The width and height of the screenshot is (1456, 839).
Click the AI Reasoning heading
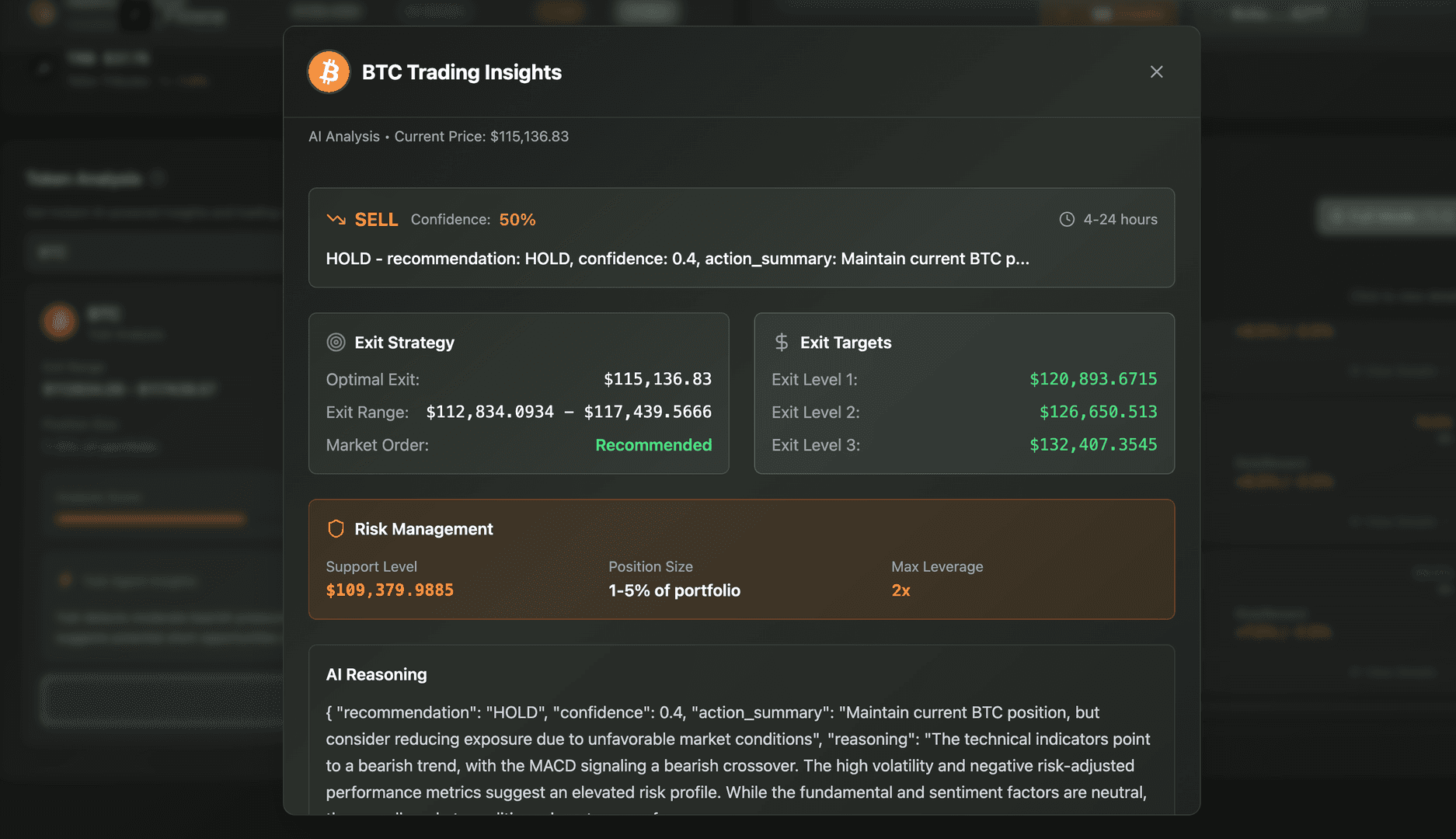coord(376,674)
